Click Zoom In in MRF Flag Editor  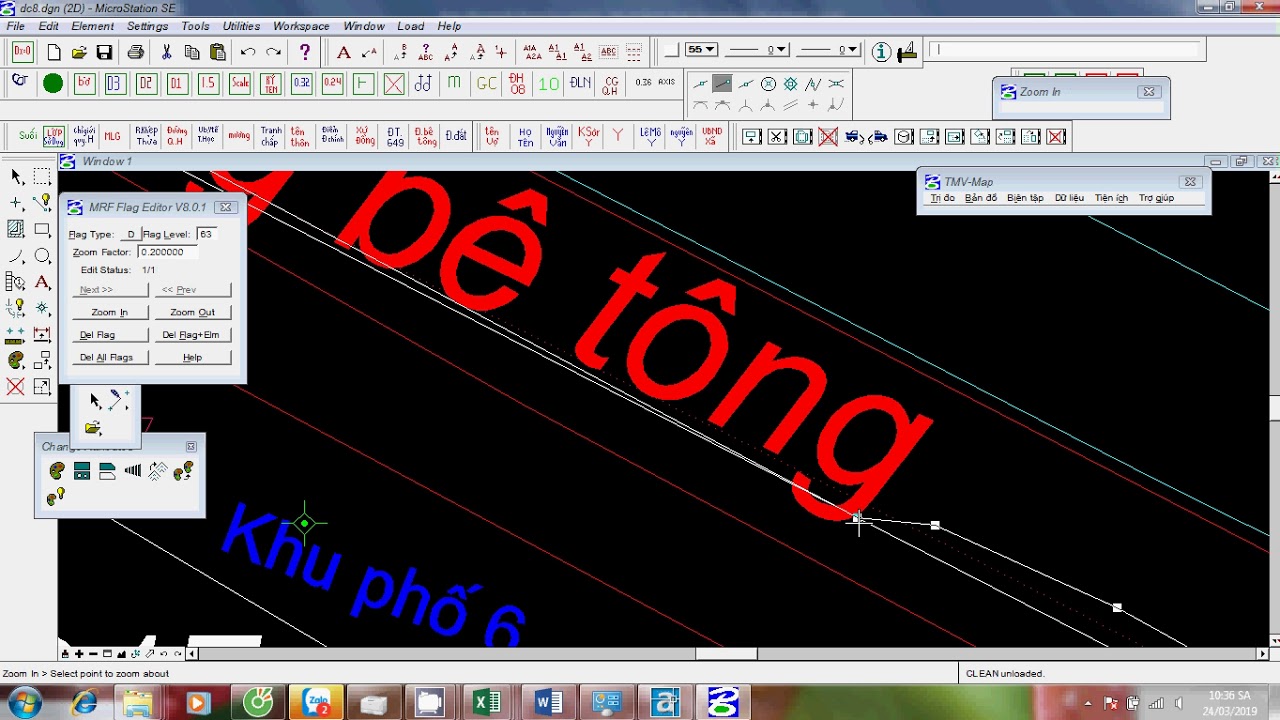pyautogui.click(x=110, y=312)
